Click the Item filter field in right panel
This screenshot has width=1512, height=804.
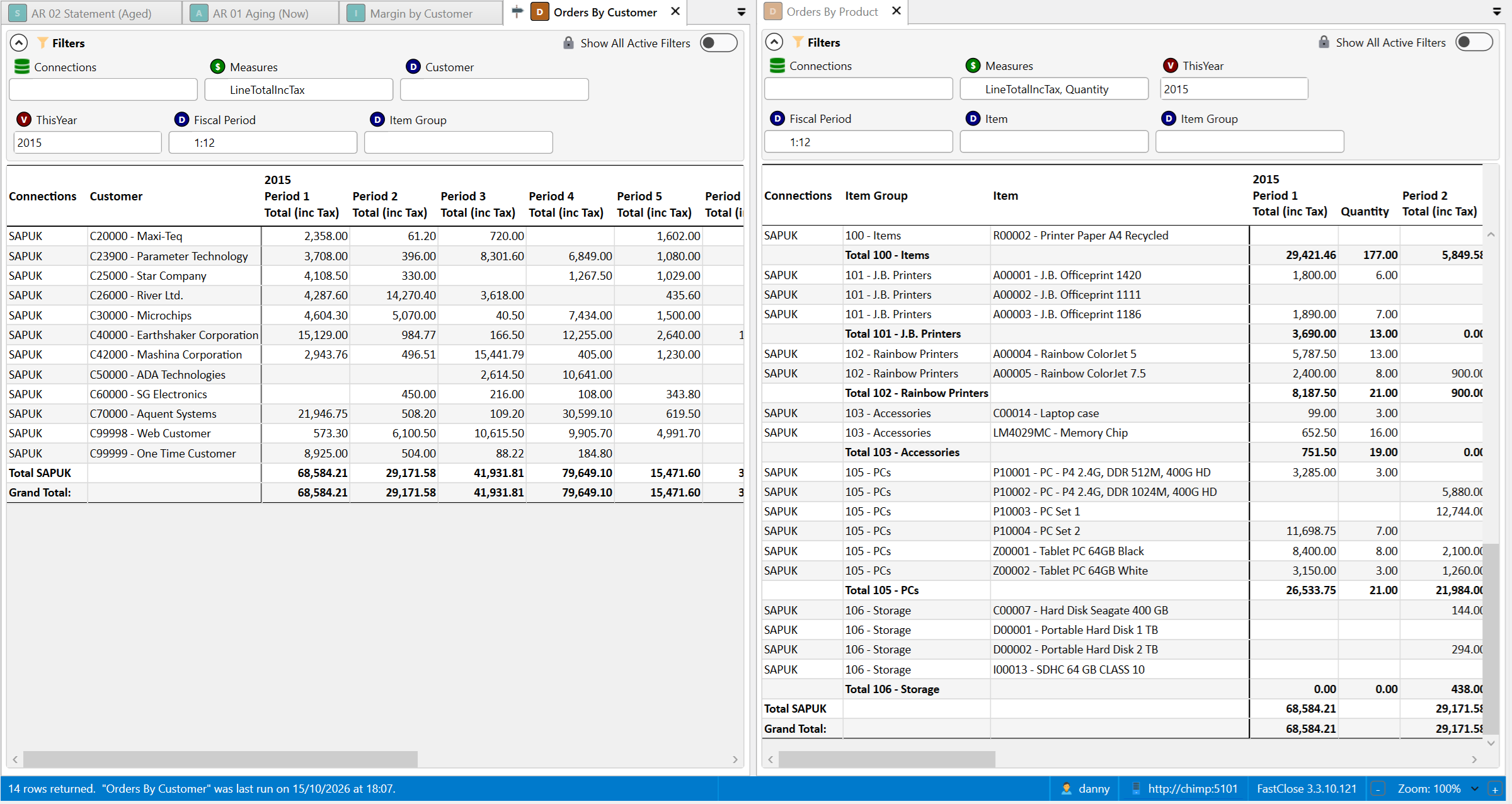pyautogui.click(x=1054, y=142)
